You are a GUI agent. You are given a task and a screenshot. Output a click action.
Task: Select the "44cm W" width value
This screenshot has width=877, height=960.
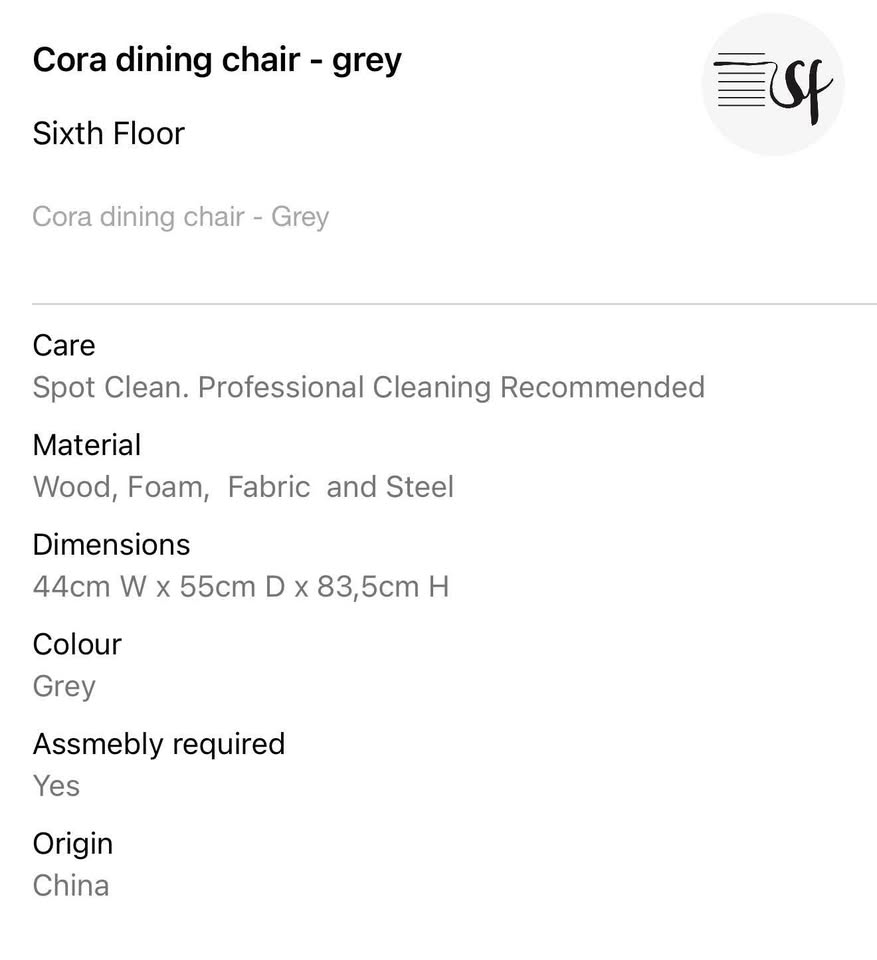point(90,586)
